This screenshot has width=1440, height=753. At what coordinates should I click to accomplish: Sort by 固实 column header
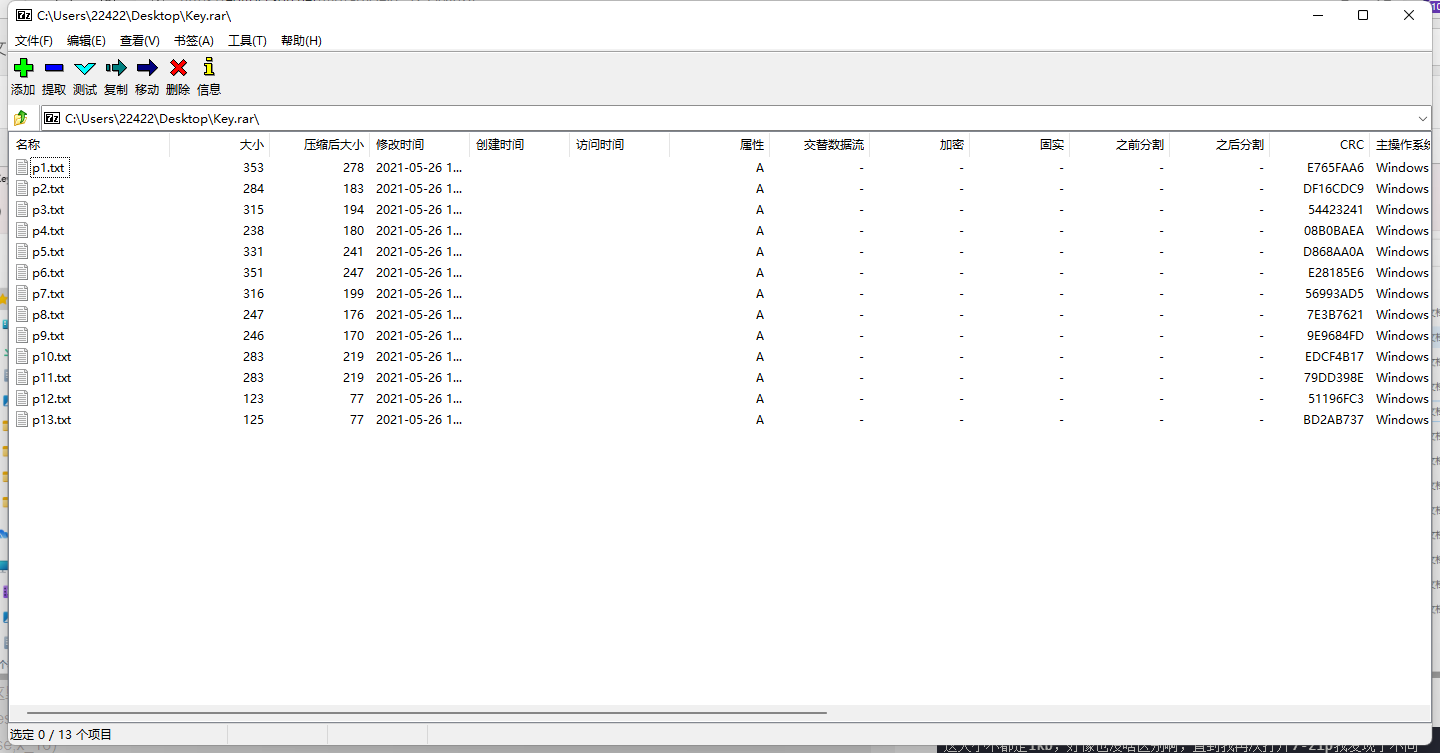[1020, 145]
